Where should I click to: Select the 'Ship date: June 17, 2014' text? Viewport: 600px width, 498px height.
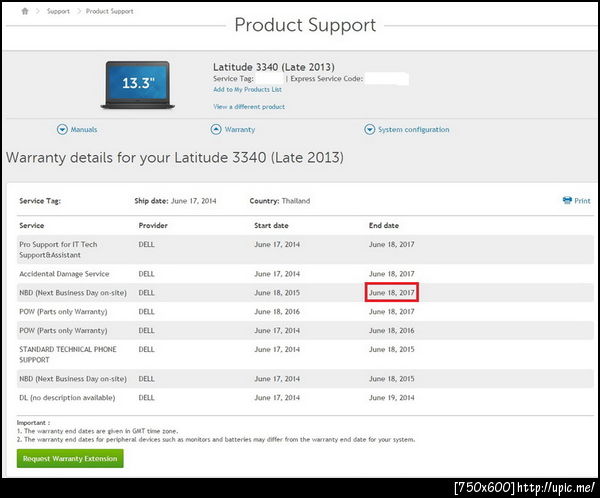point(175,201)
